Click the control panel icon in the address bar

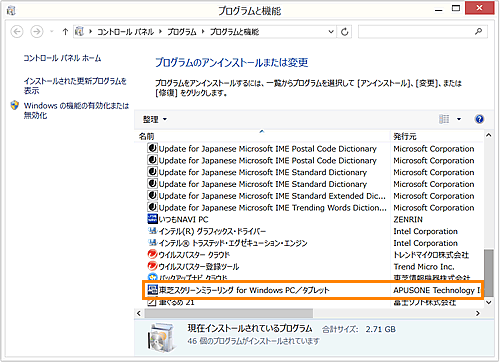(x=79, y=32)
